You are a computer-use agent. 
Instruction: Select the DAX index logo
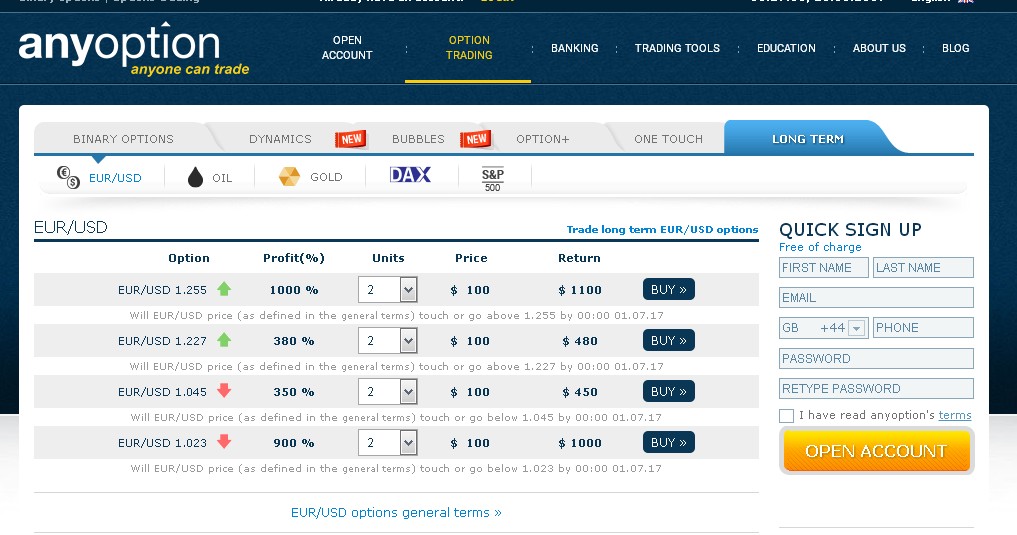410,174
